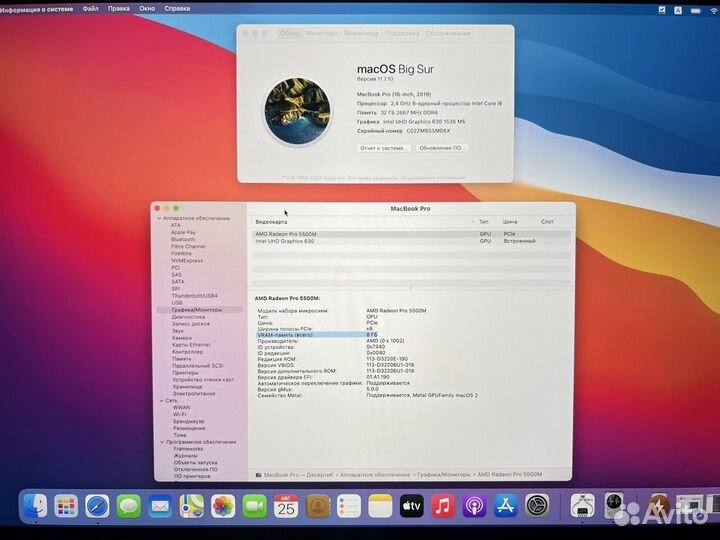Open Contacts from the Dock
The image size is (720, 540).
[x=318, y=506]
